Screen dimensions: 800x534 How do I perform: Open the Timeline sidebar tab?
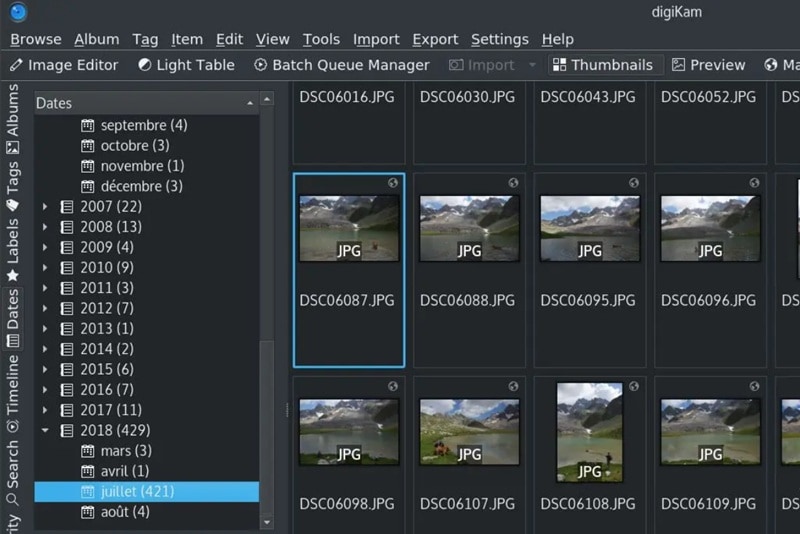[12, 394]
